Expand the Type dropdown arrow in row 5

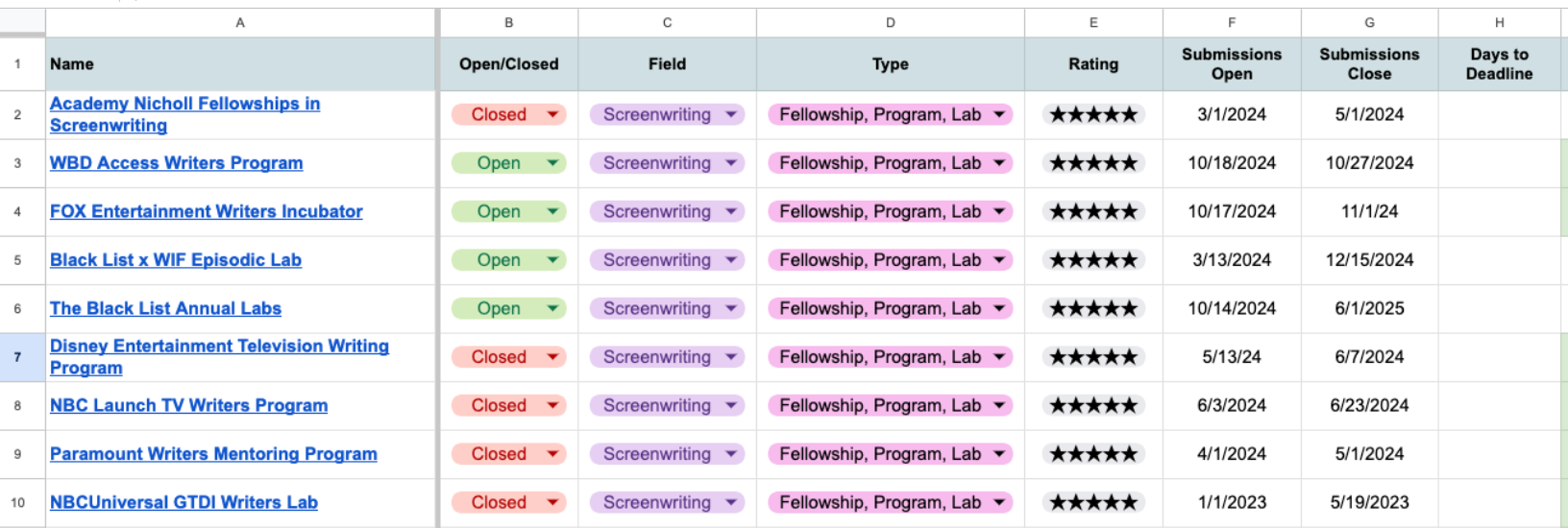click(x=999, y=260)
